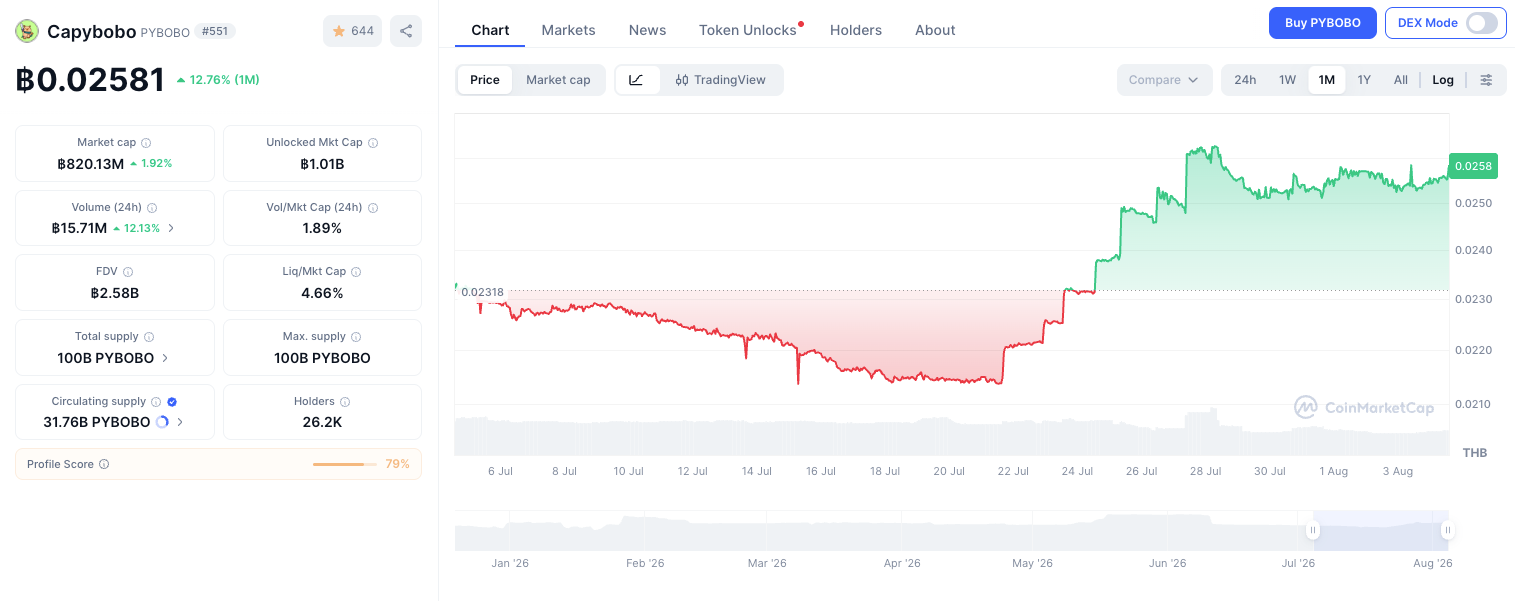This screenshot has width=1515, height=601.
Task: Click ฿820.13M market cap value
Action: [x=90, y=164]
